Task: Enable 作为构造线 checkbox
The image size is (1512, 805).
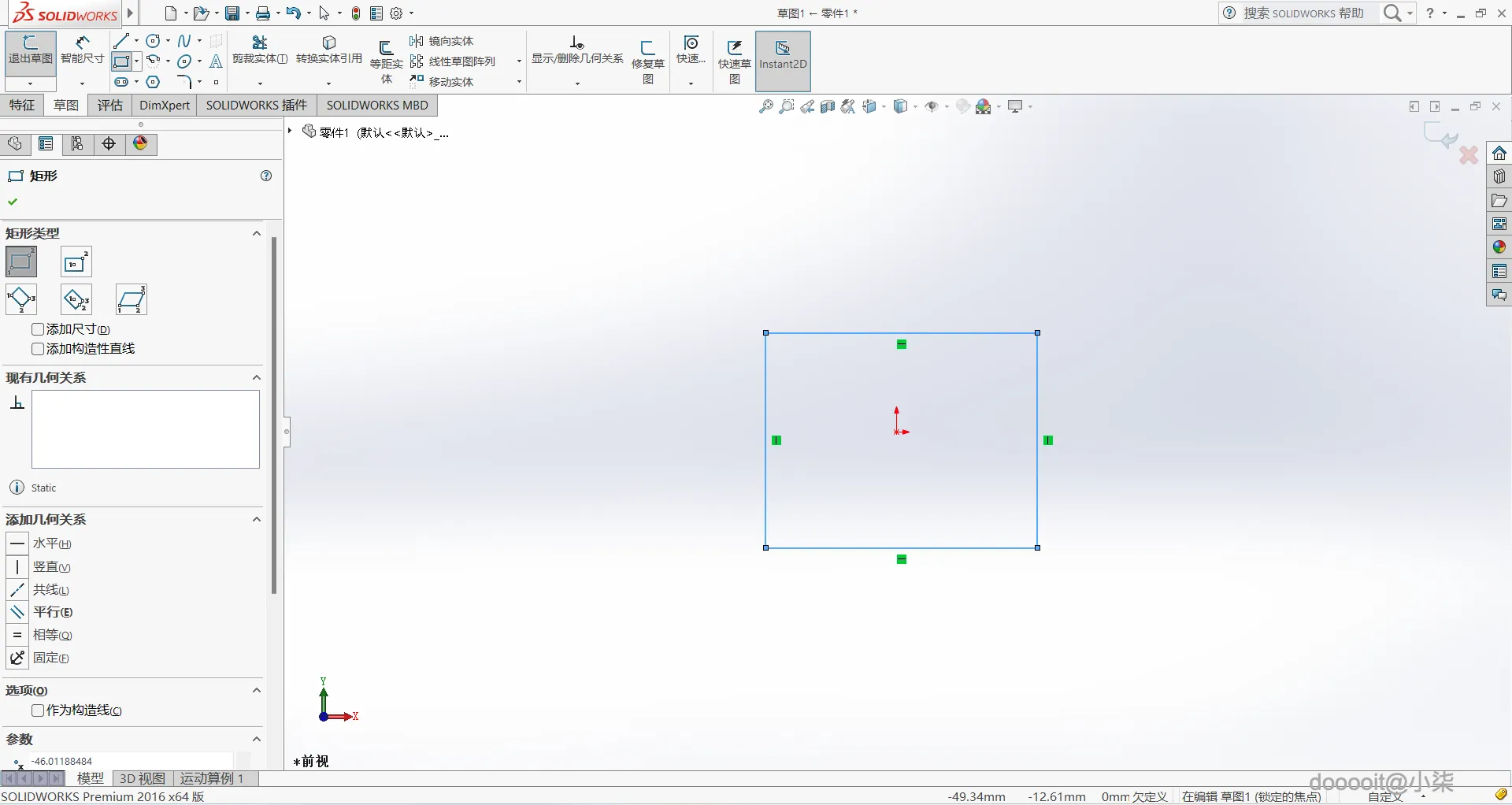Action: tap(38, 710)
